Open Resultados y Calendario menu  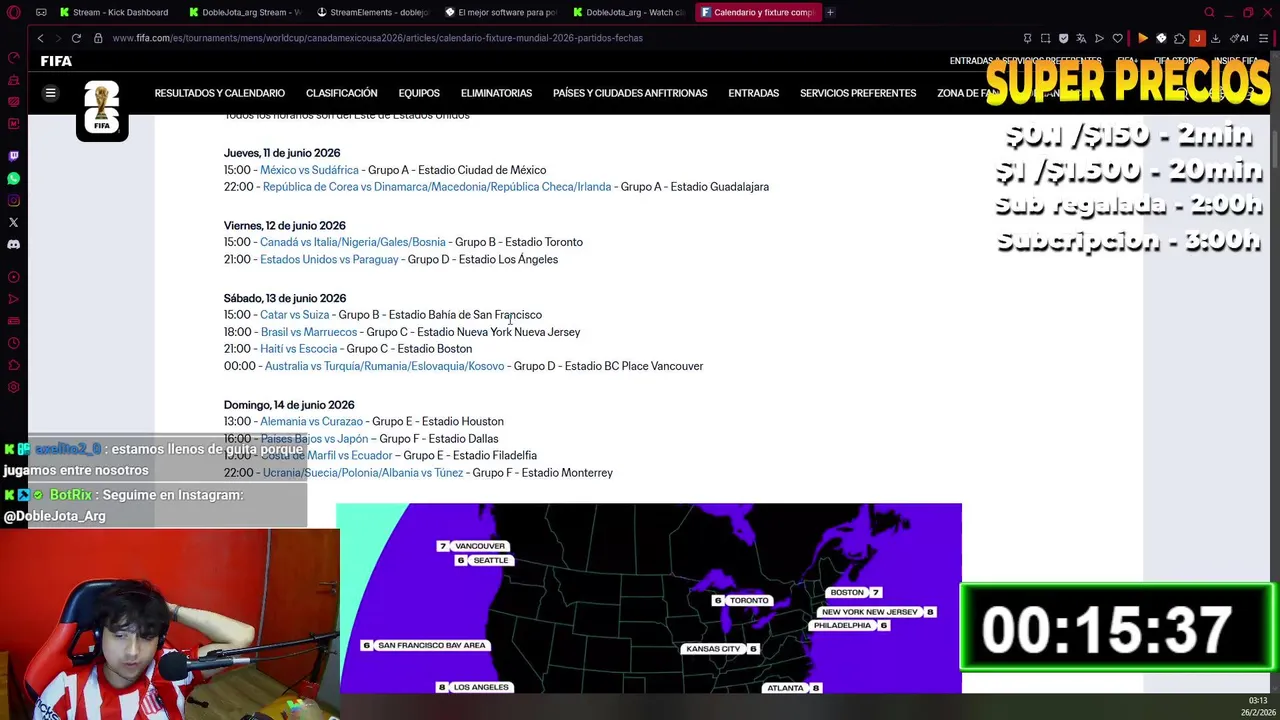pyautogui.click(x=219, y=93)
